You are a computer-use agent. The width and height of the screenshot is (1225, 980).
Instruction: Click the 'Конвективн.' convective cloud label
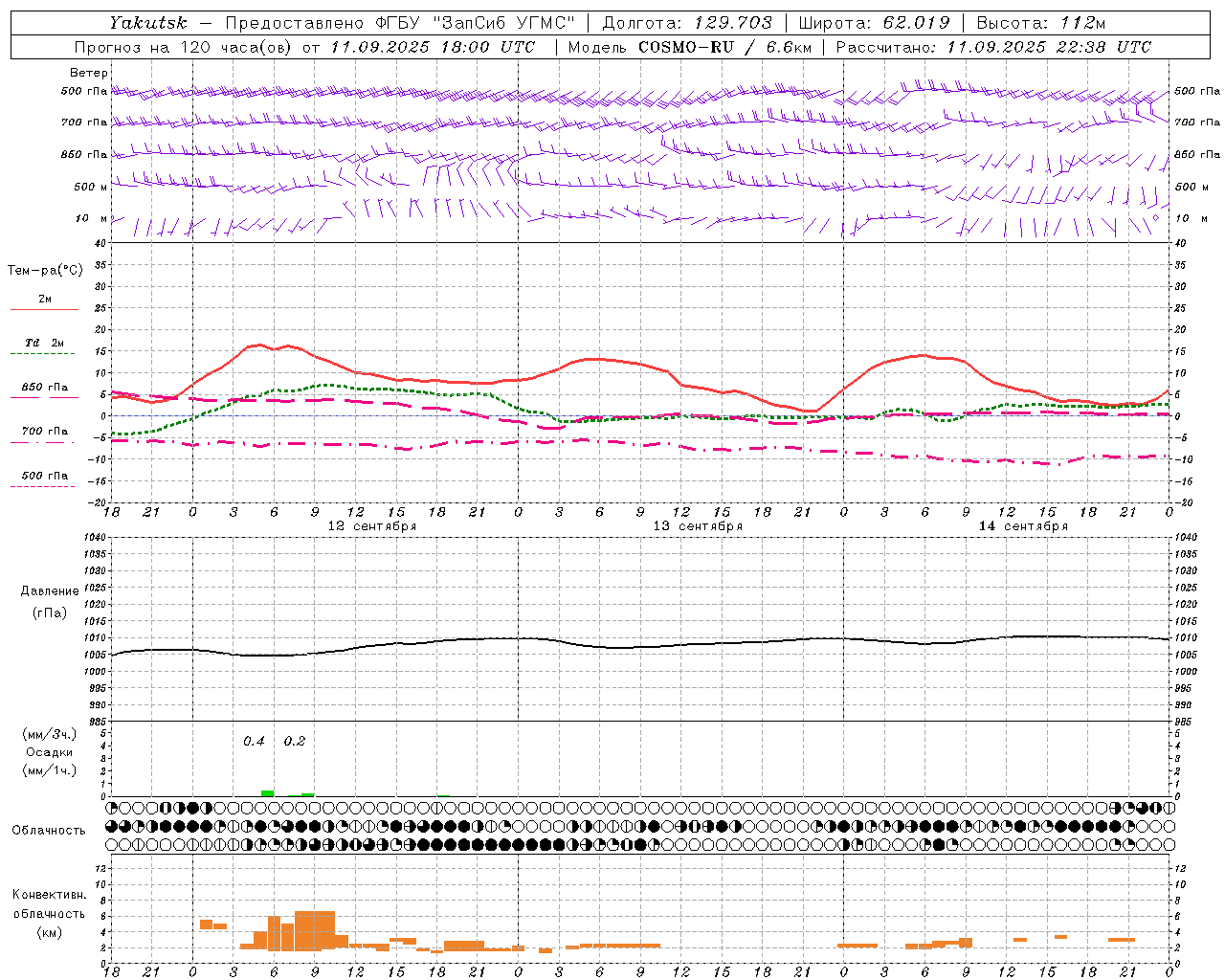50,895
